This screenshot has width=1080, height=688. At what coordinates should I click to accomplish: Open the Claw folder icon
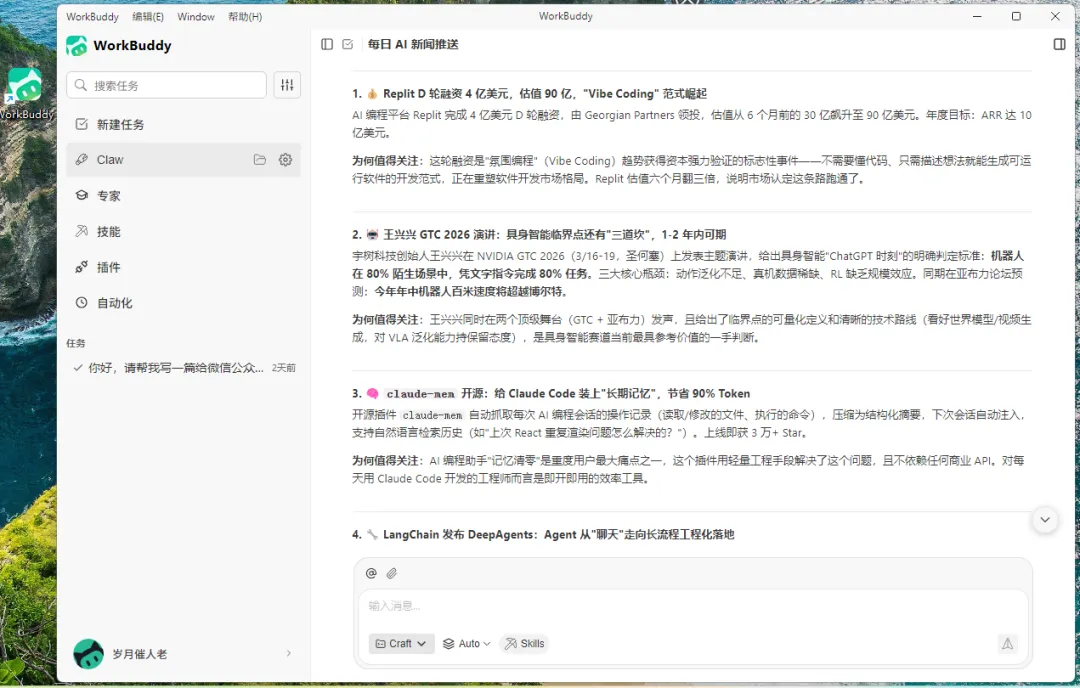click(x=260, y=160)
